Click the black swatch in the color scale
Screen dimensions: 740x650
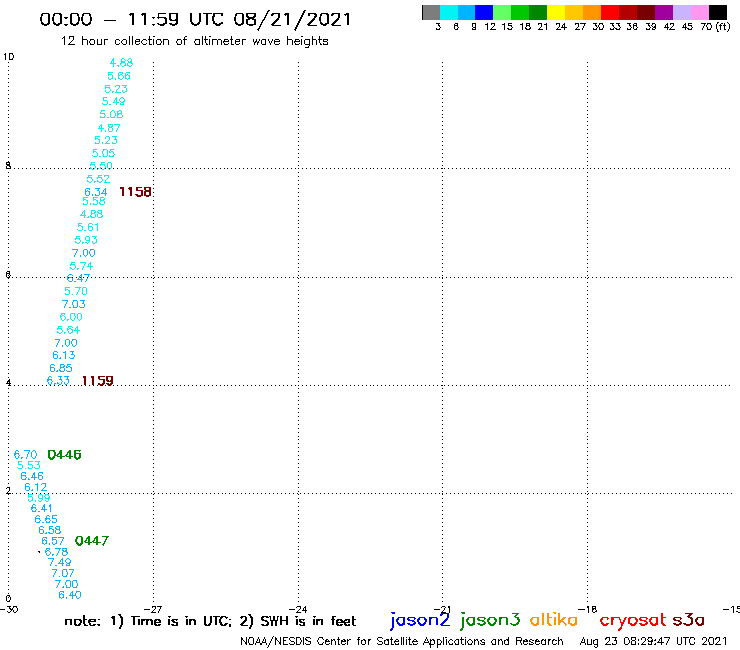[718, 12]
